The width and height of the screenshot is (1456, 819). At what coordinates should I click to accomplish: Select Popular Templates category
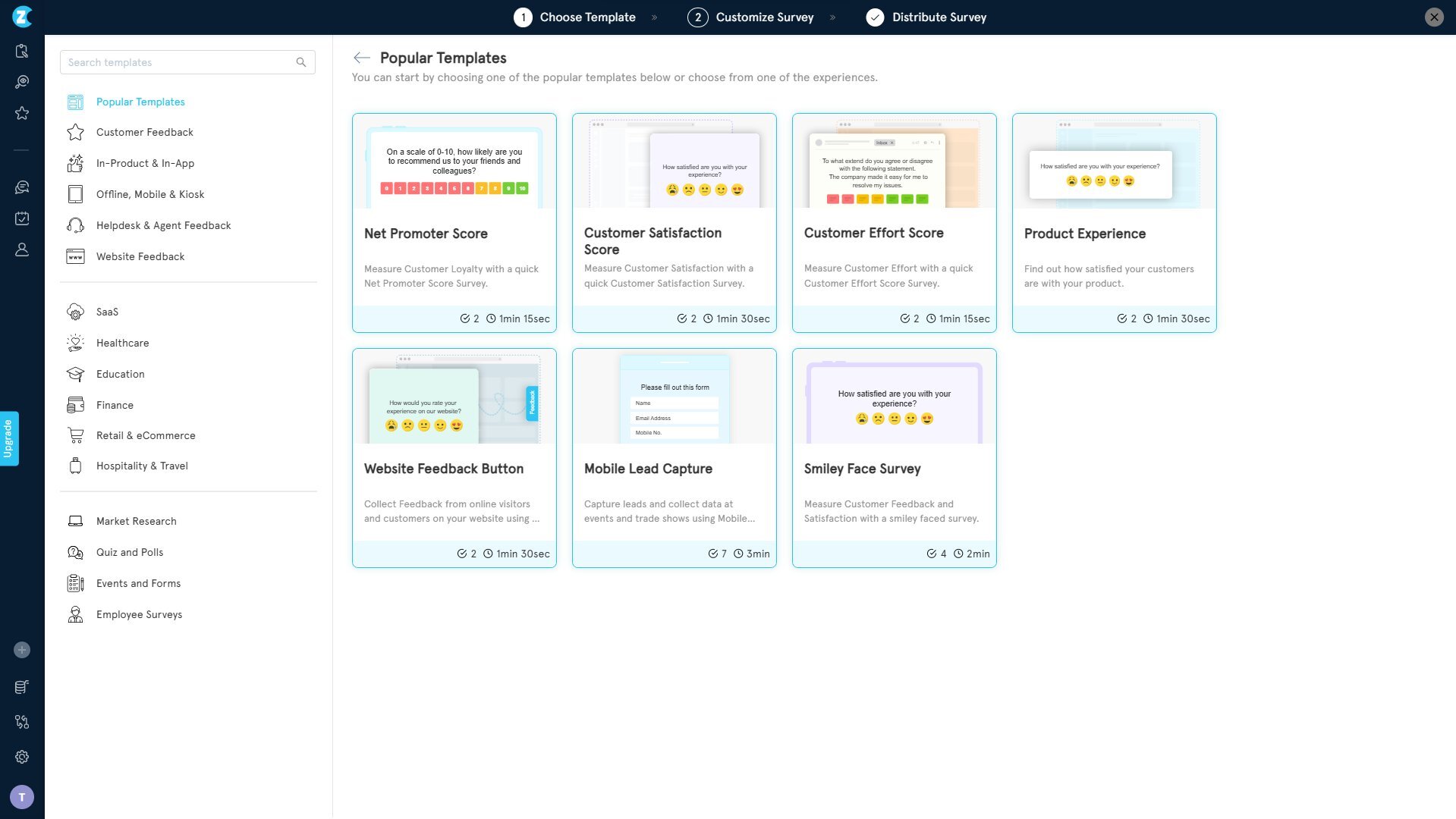click(140, 102)
